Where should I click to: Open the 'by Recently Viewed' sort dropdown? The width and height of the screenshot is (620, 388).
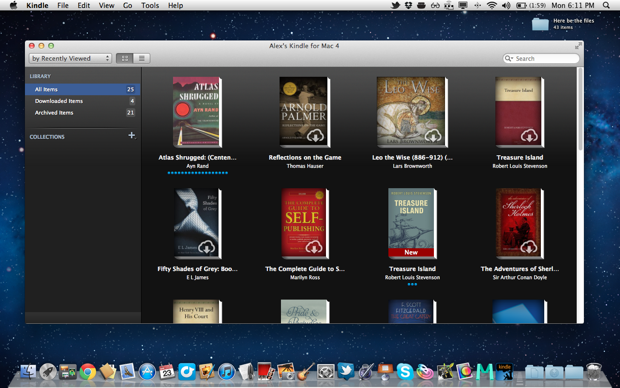[70, 59]
